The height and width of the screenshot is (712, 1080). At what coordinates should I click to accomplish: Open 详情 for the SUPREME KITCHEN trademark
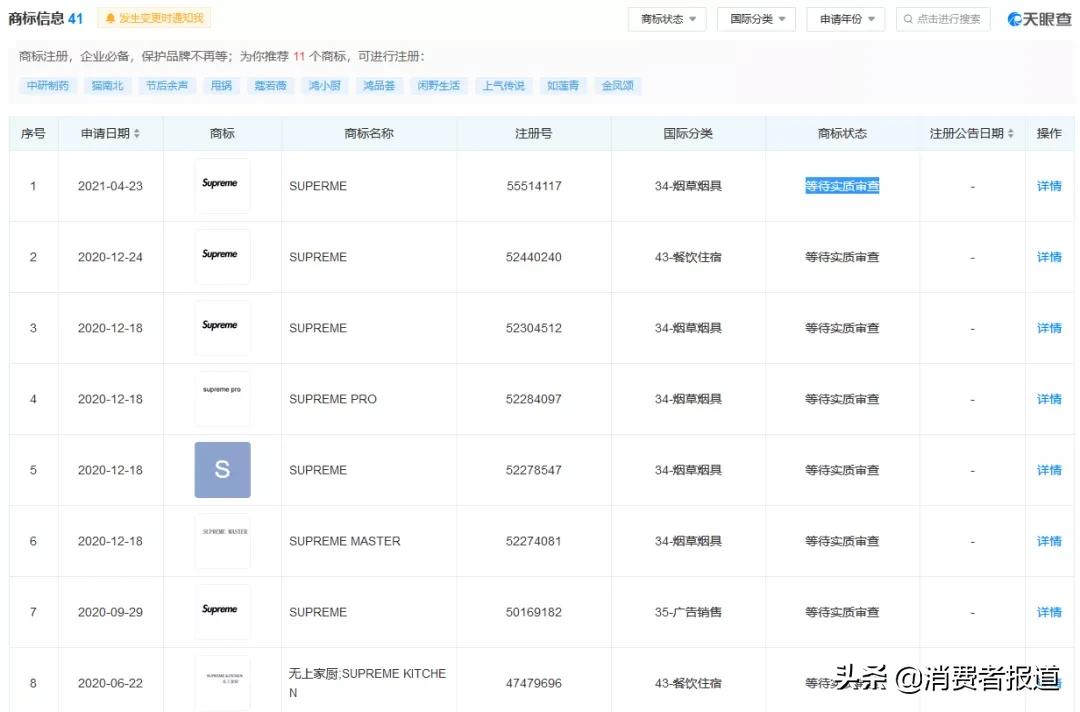coord(1047,682)
